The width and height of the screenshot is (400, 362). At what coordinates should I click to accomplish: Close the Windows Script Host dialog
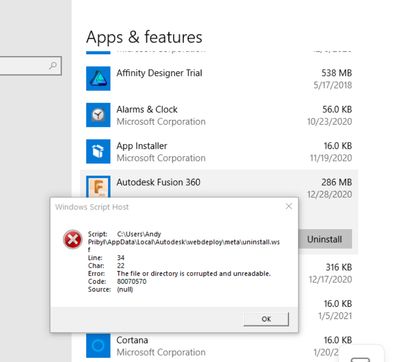pyautogui.click(x=289, y=206)
